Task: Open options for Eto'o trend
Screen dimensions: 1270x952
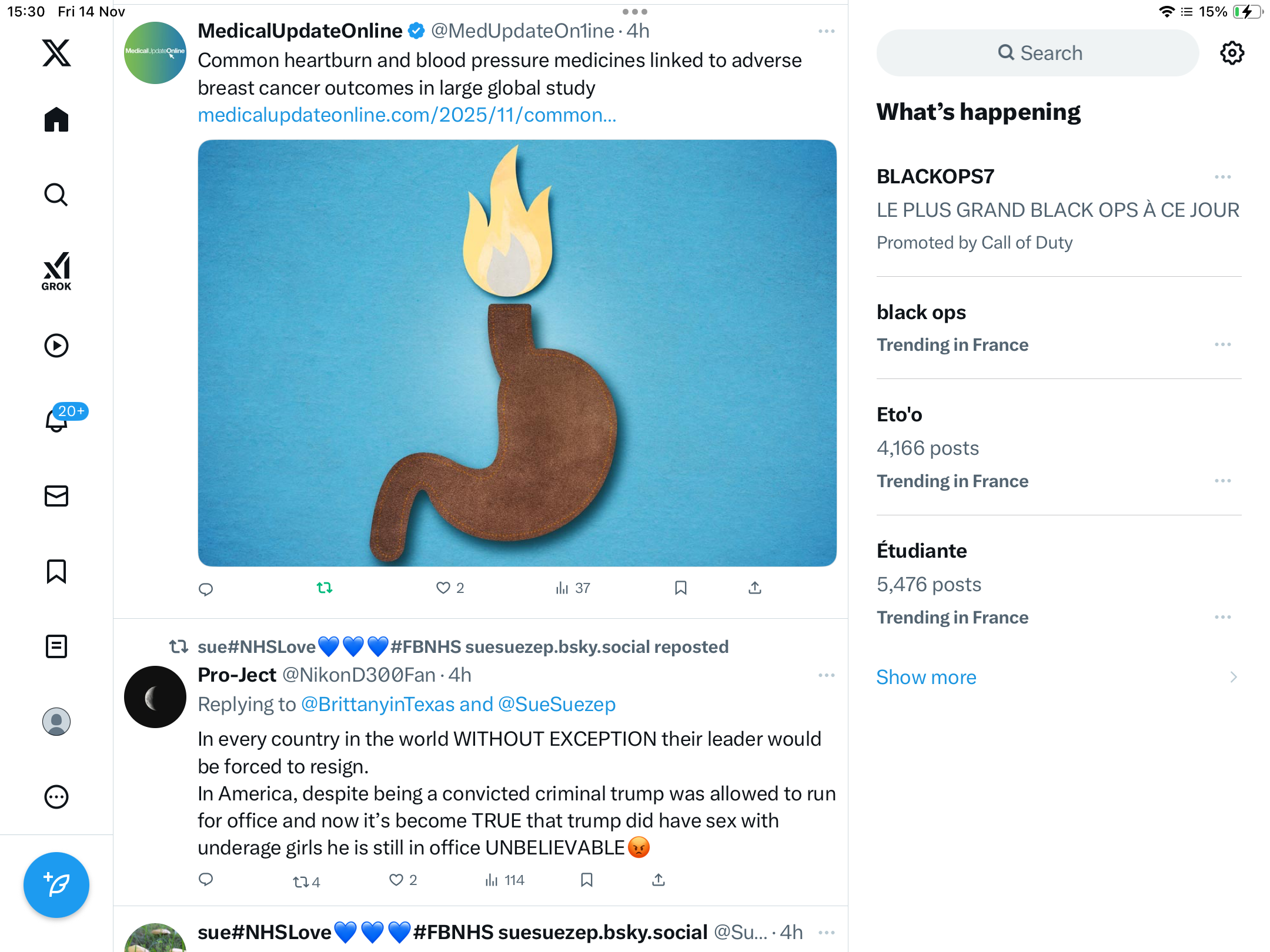Action: (1222, 481)
